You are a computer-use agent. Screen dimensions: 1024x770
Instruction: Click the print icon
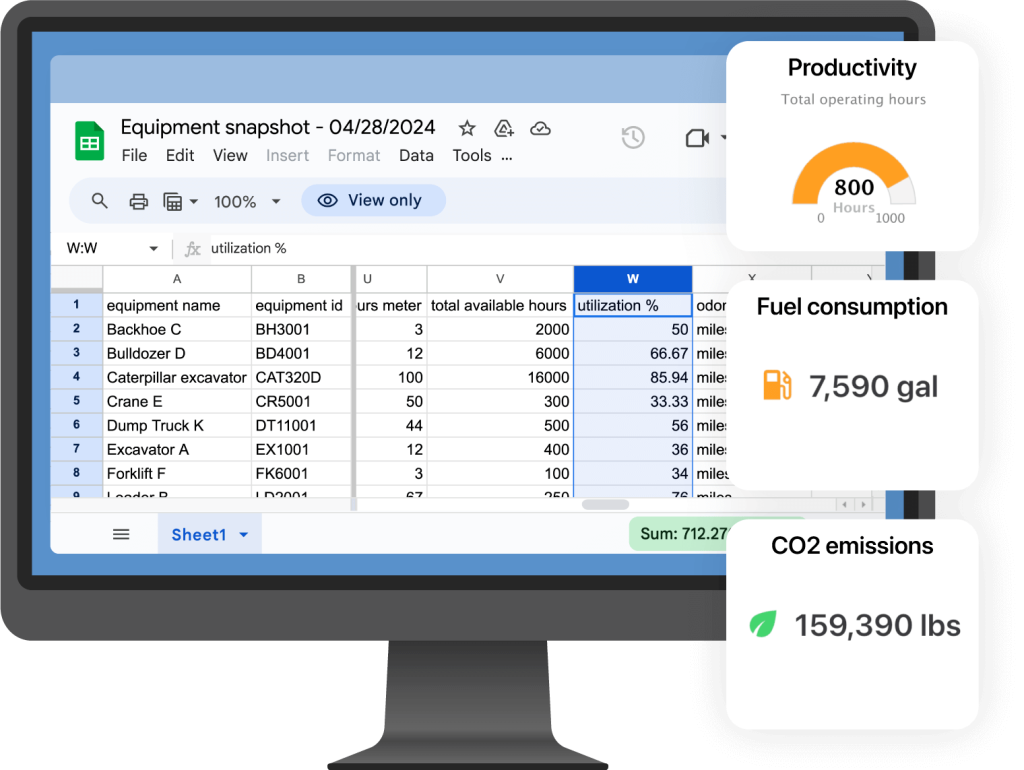139,201
